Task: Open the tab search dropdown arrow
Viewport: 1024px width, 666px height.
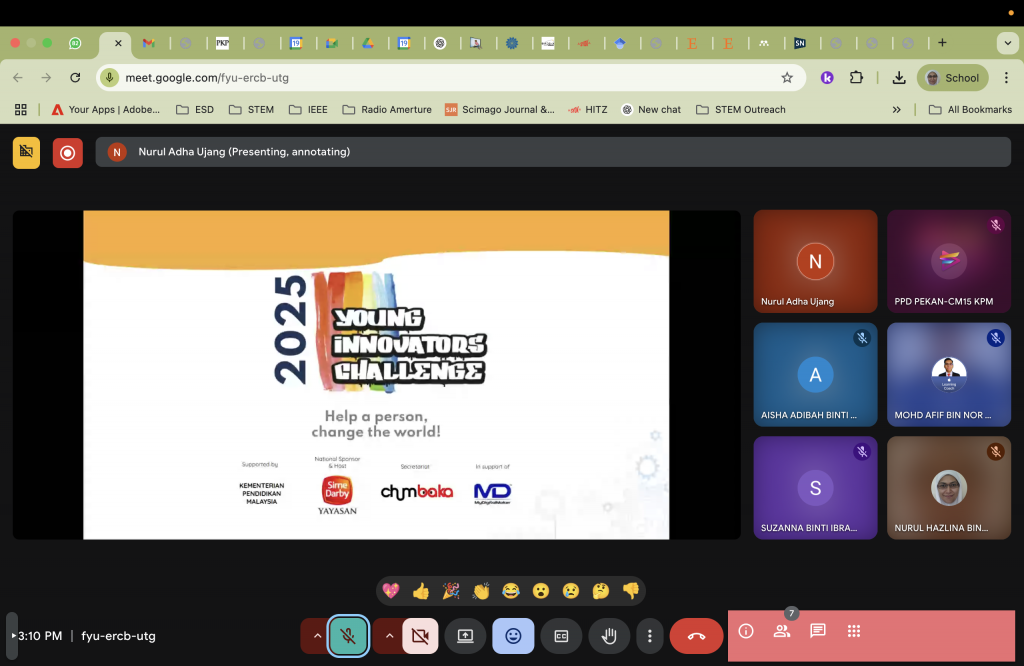Action: [x=1007, y=43]
